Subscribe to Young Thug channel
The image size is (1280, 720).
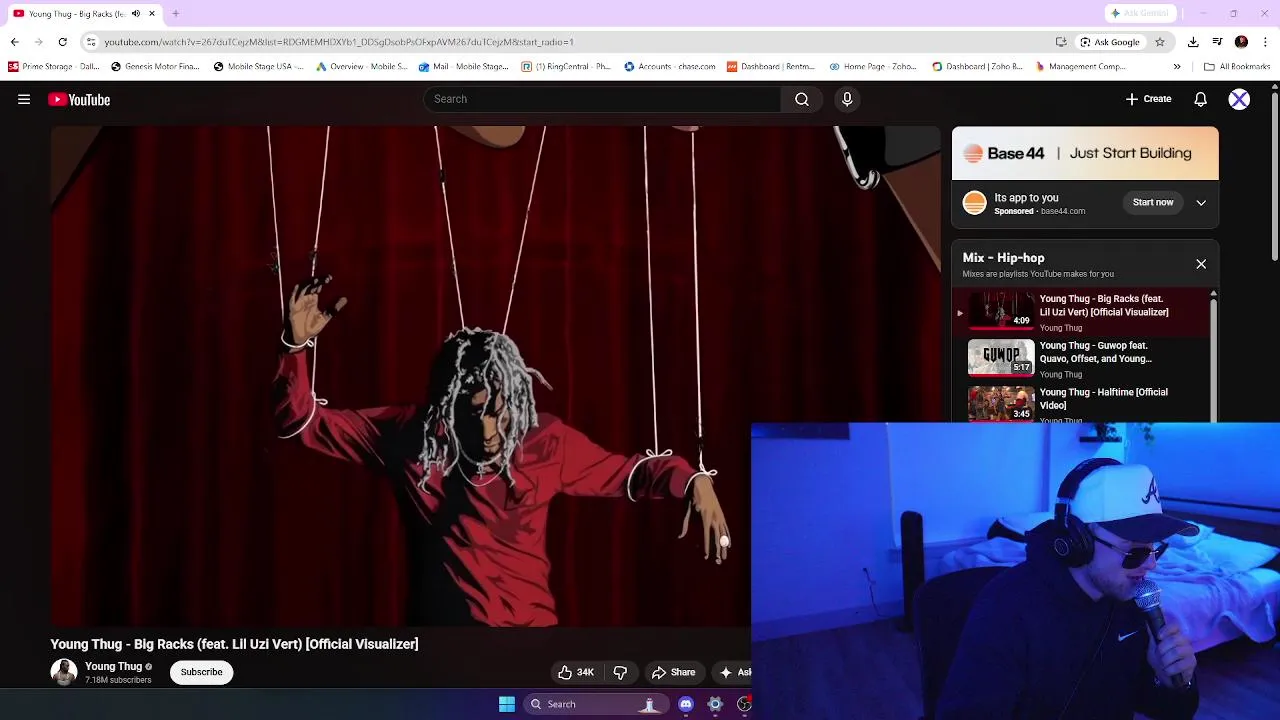coord(201,672)
